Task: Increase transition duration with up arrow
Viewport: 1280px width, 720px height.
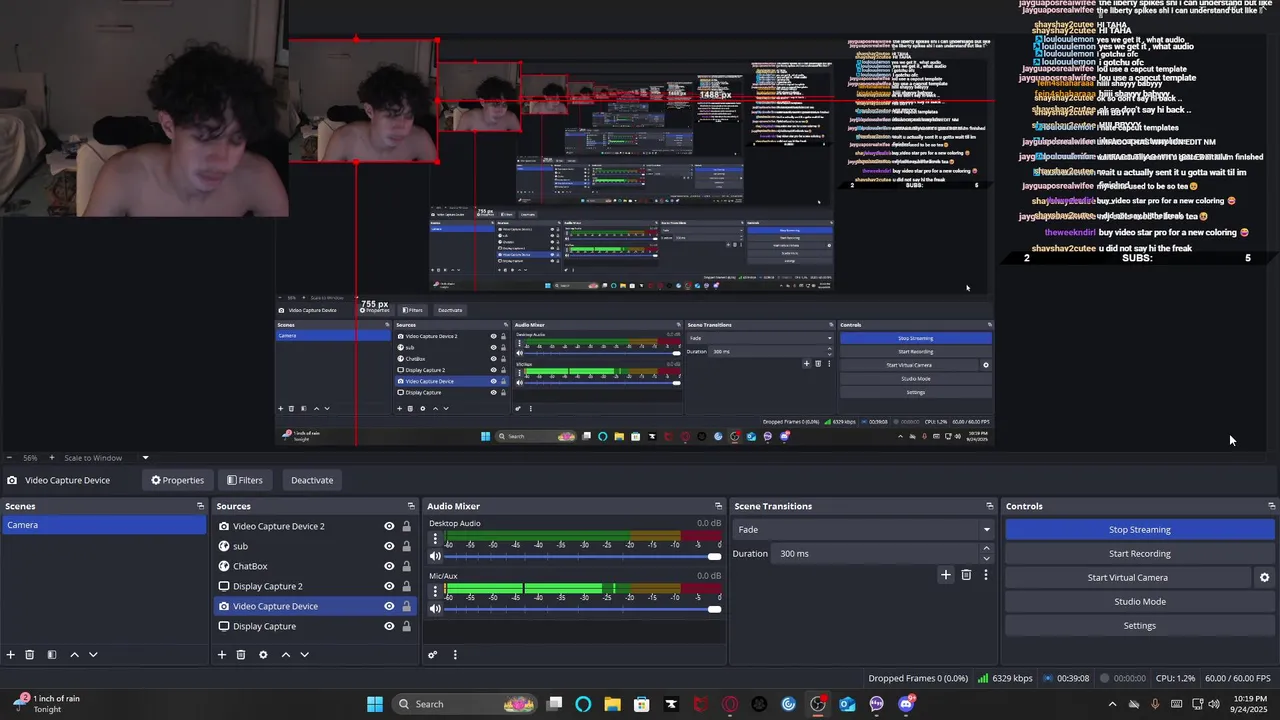Action: coord(986,548)
